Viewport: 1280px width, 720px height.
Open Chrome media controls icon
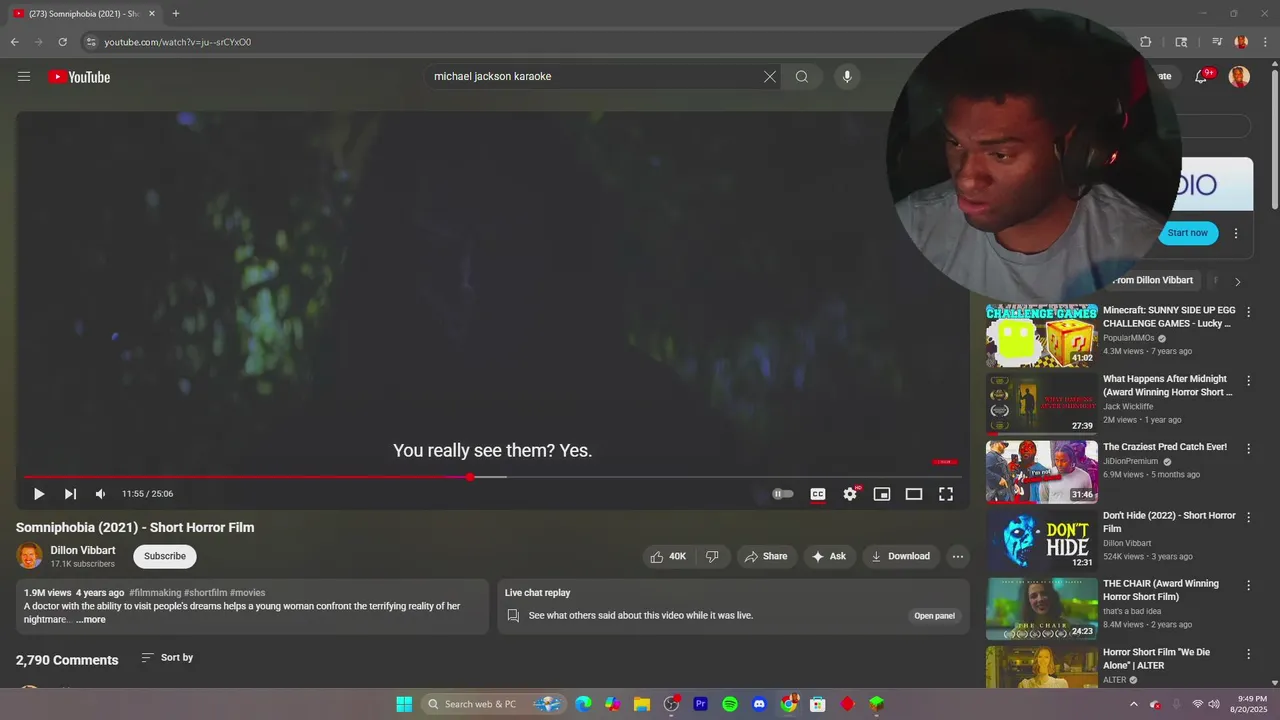tap(1217, 42)
